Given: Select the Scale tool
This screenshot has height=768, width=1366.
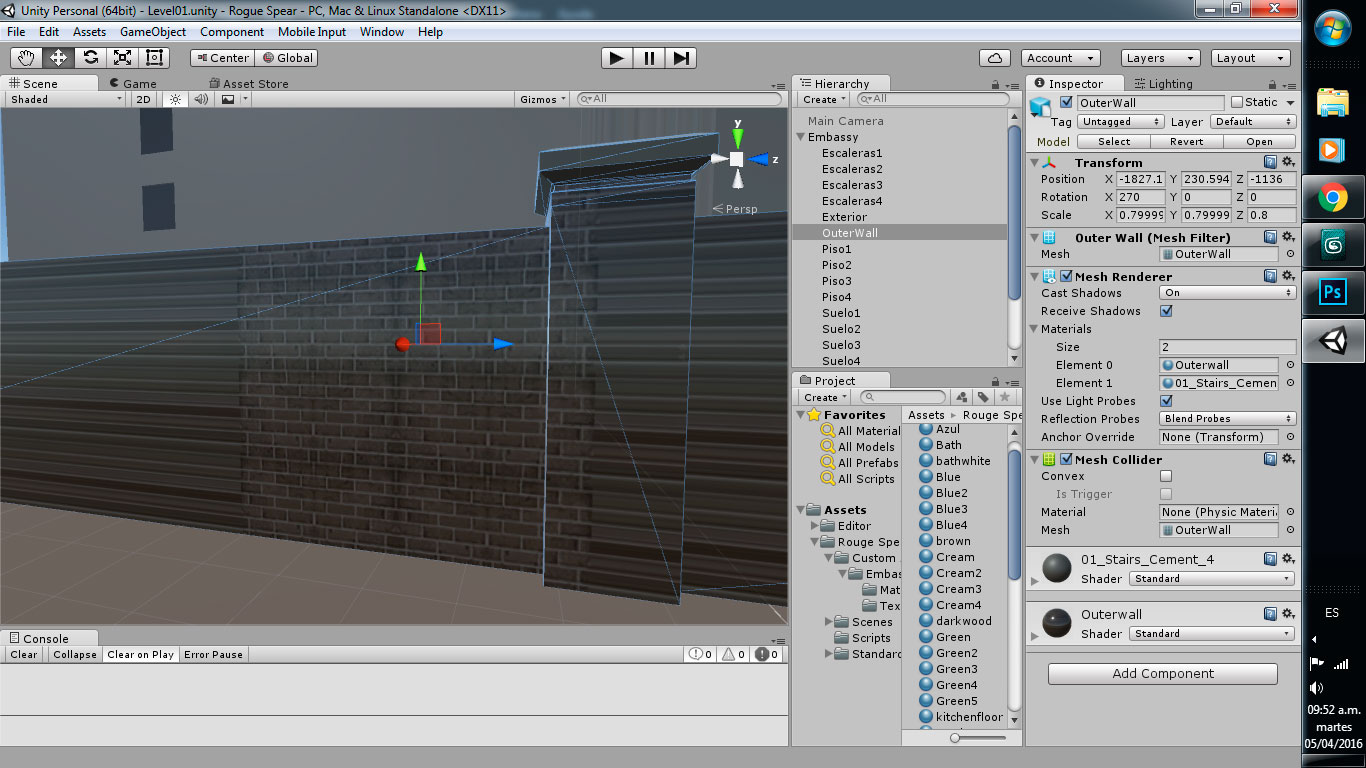Looking at the screenshot, I should (x=122, y=58).
